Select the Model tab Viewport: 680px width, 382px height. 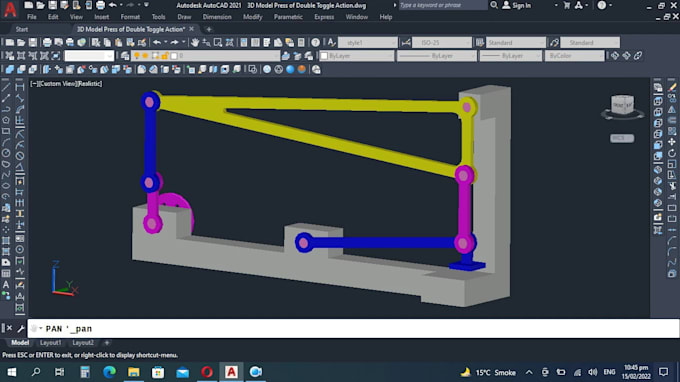pos(20,343)
